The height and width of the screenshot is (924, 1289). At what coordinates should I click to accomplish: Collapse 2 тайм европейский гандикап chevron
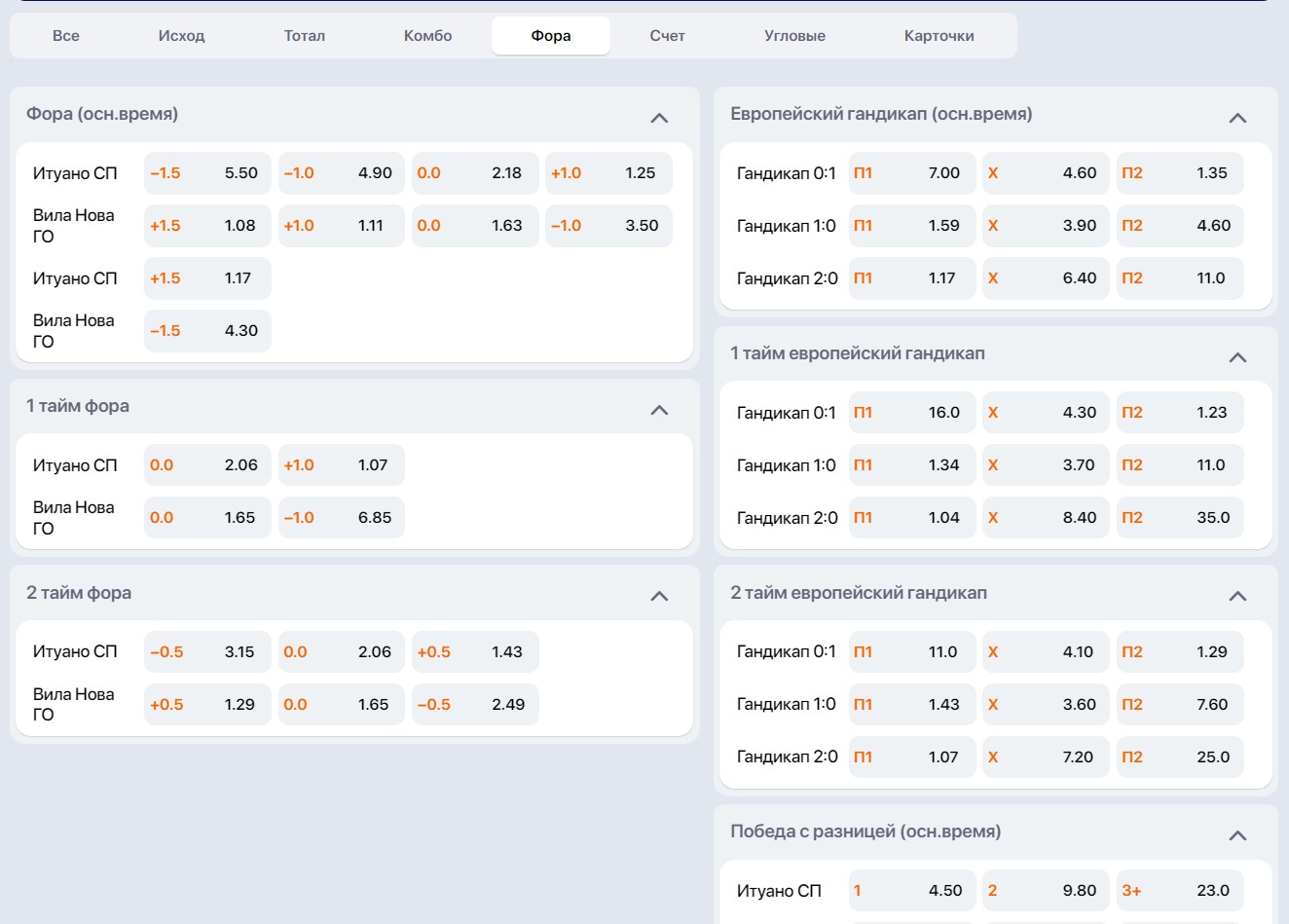[x=1237, y=596]
